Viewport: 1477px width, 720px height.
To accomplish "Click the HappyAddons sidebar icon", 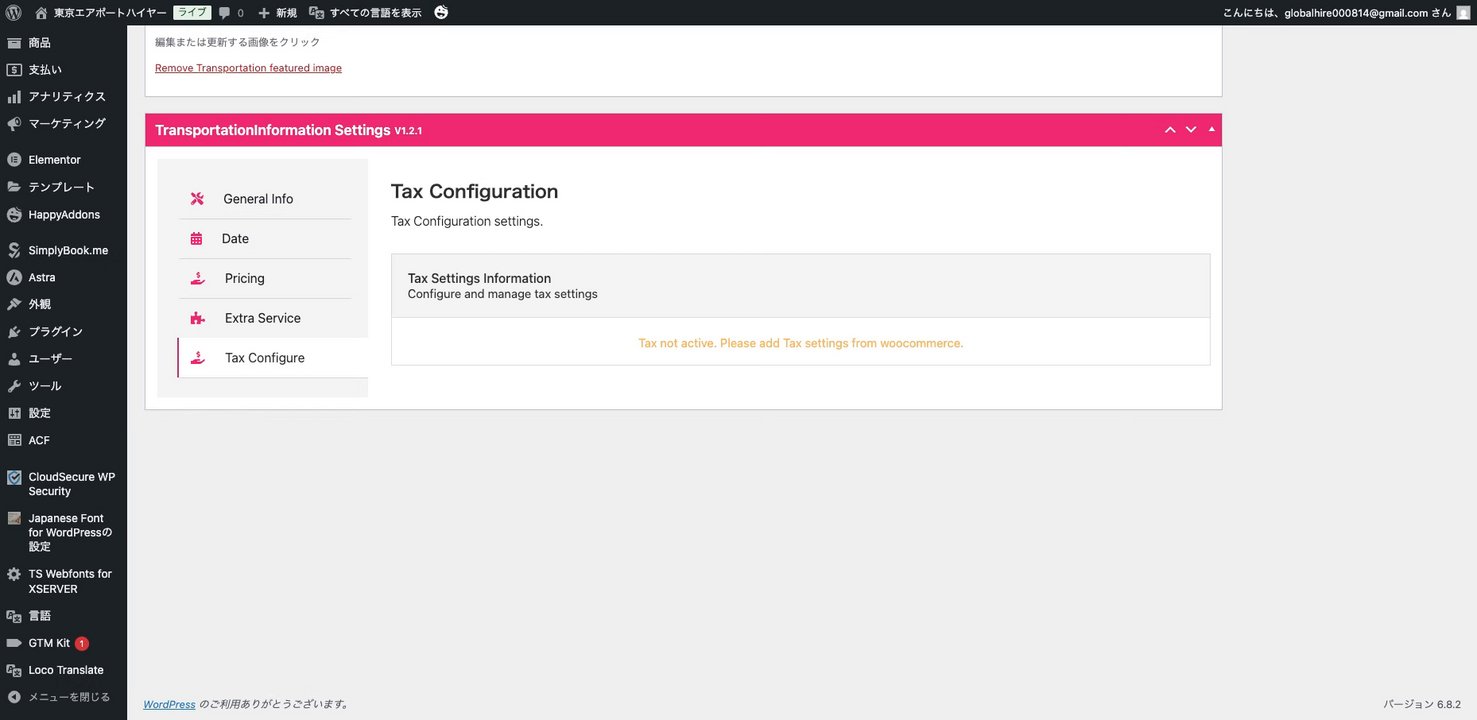I will [x=14, y=215].
